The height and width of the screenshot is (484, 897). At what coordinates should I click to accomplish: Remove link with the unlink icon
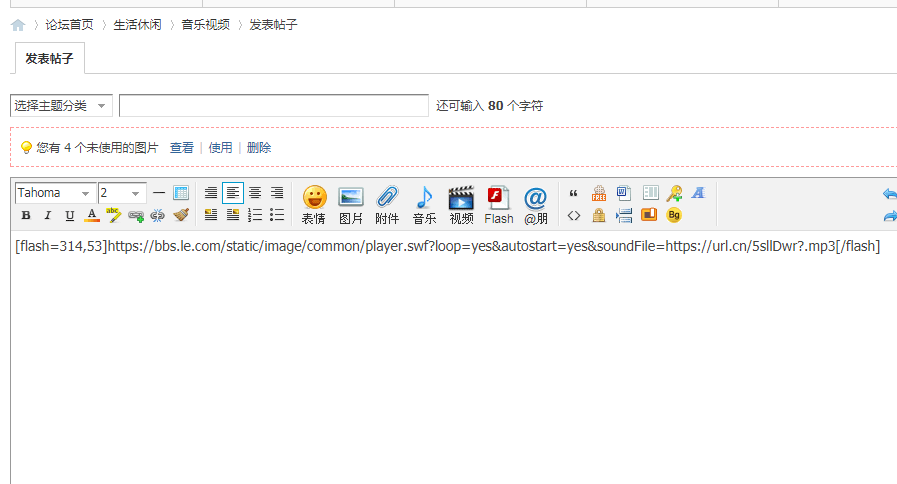click(x=157, y=216)
